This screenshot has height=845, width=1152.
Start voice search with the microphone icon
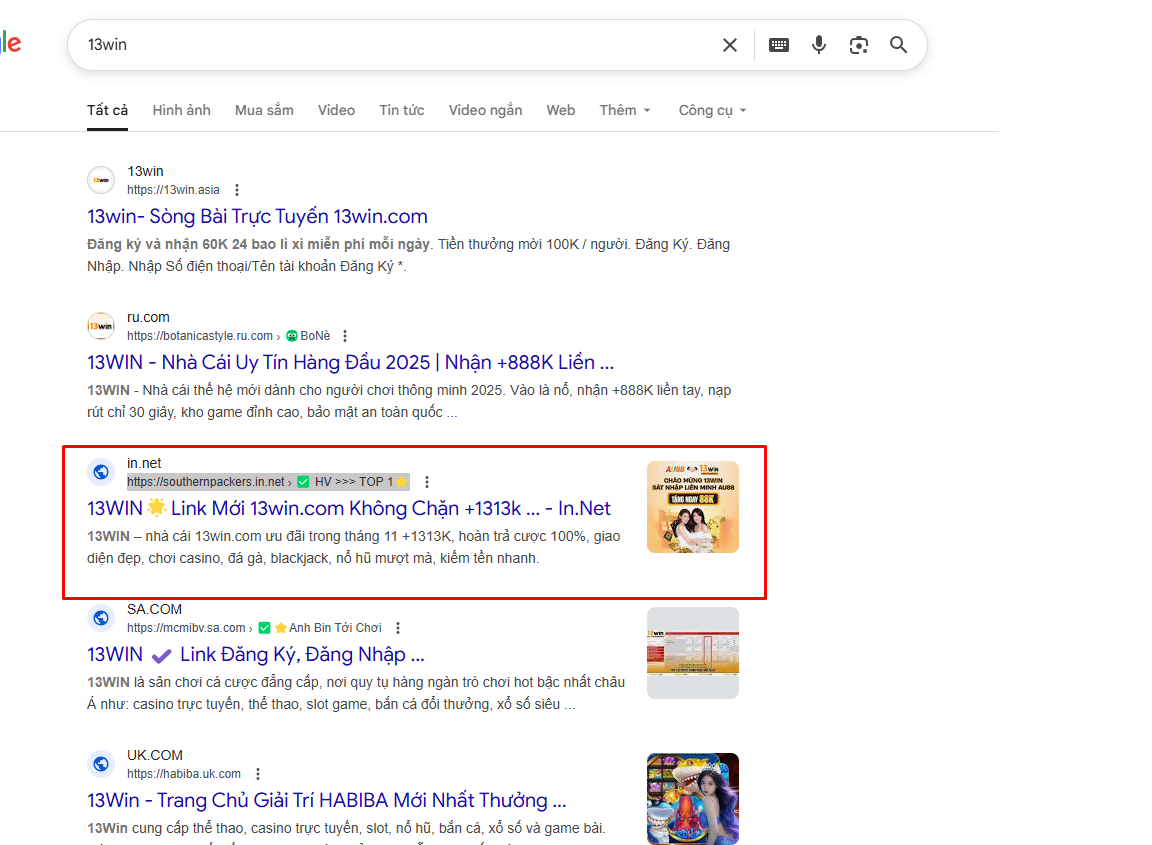pos(819,45)
